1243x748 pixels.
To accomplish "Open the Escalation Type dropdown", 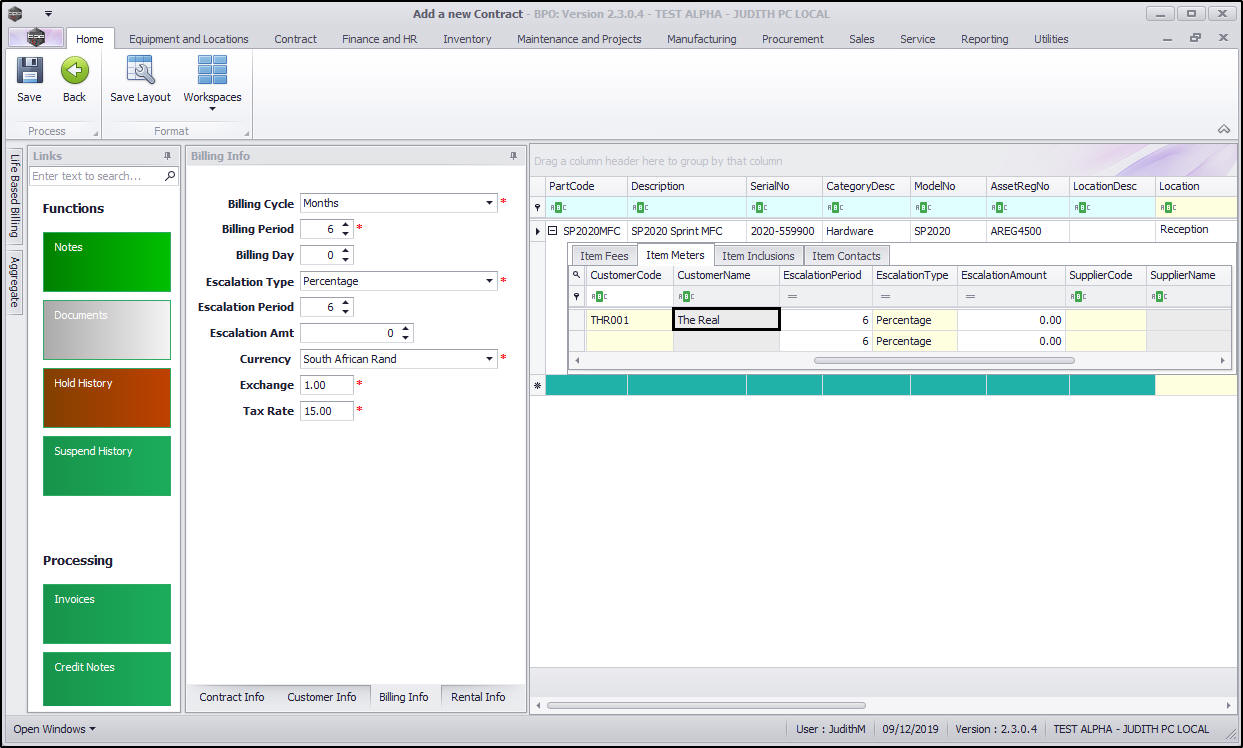I will tap(490, 281).
